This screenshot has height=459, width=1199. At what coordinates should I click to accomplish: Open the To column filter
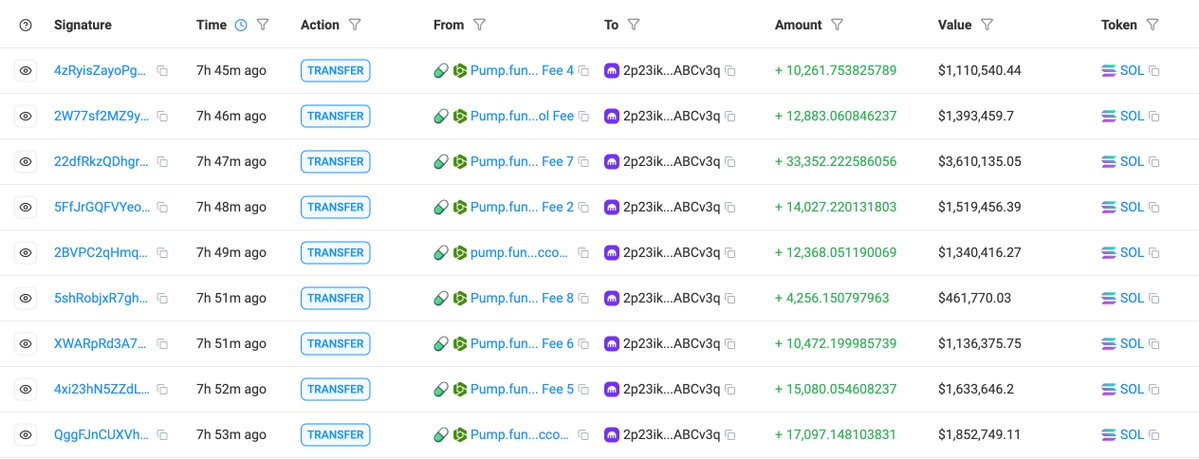(x=633, y=25)
